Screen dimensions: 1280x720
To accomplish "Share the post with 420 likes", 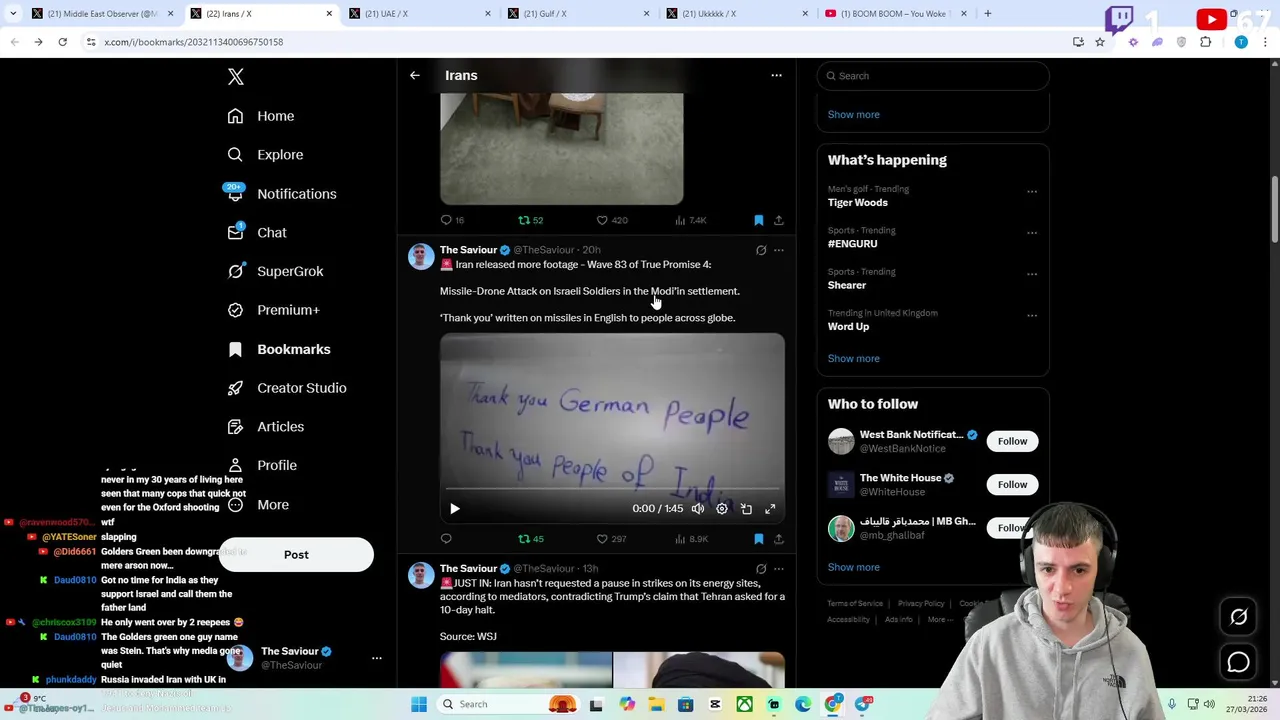I will [778, 220].
